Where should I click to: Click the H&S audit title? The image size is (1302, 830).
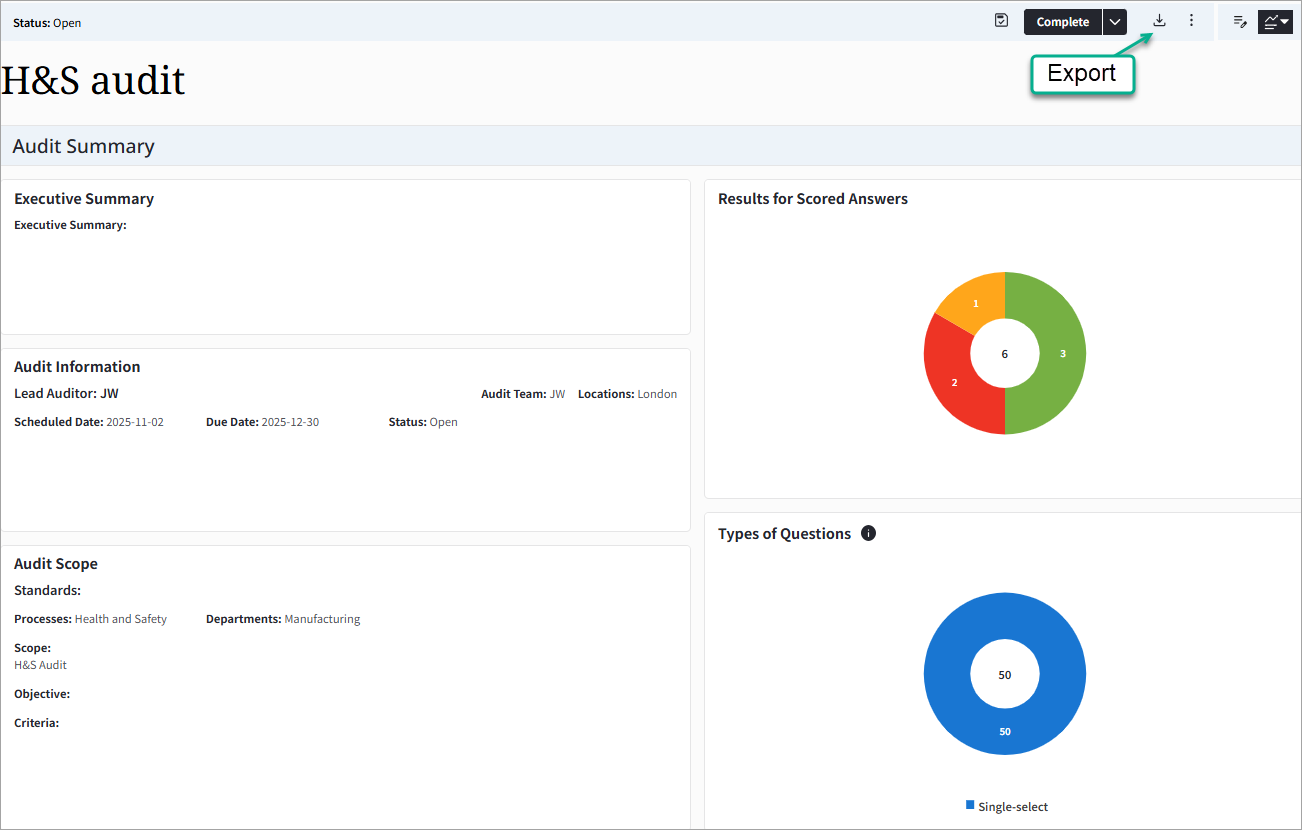(x=93, y=80)
